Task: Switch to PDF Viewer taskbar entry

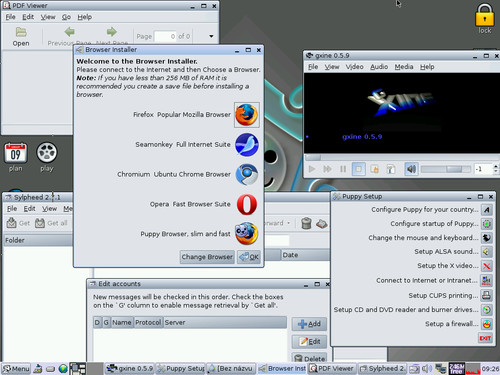Action: click(x=332, y=369)
